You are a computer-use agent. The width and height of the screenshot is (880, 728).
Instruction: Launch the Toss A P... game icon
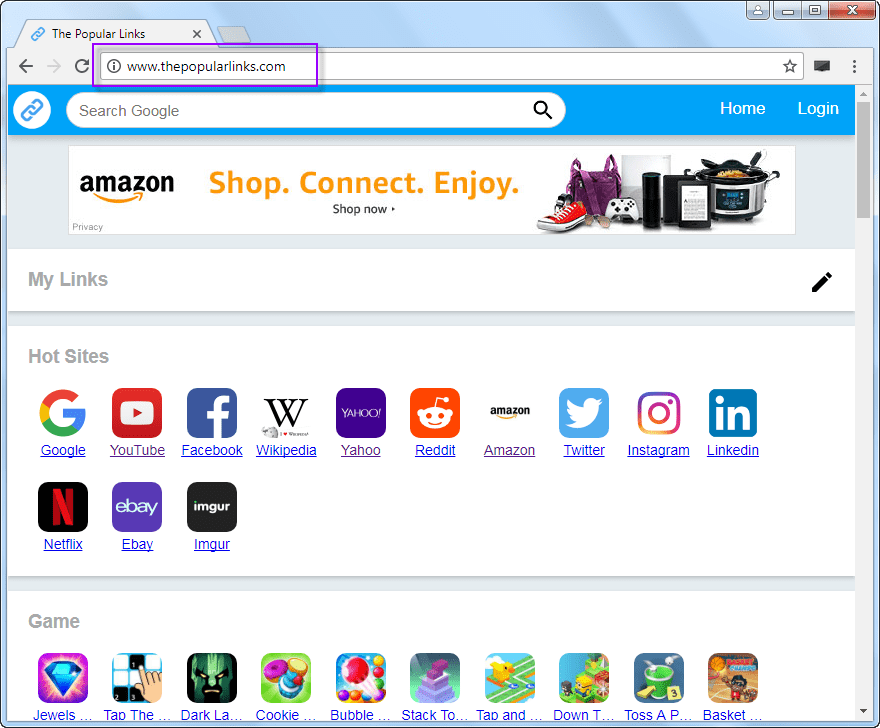[x=658, y=677]
